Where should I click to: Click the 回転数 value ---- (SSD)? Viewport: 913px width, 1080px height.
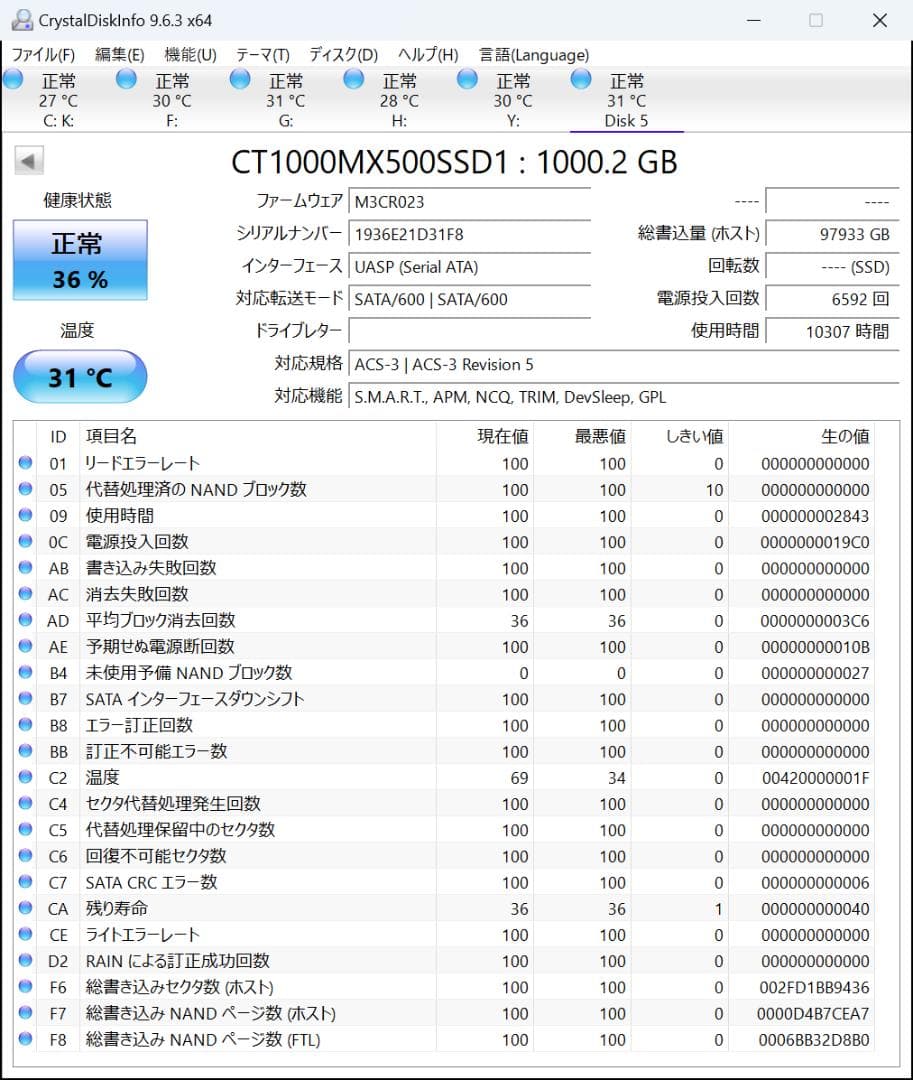point(832,267)
